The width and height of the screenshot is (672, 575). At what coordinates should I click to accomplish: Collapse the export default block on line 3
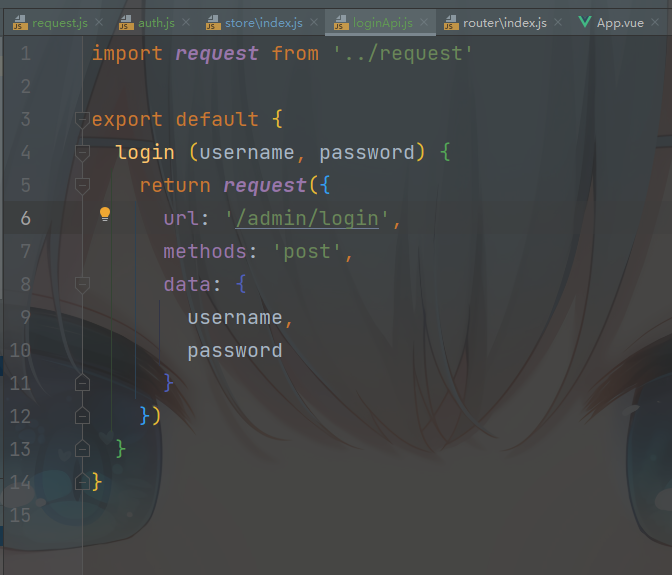tap(82, 120)
